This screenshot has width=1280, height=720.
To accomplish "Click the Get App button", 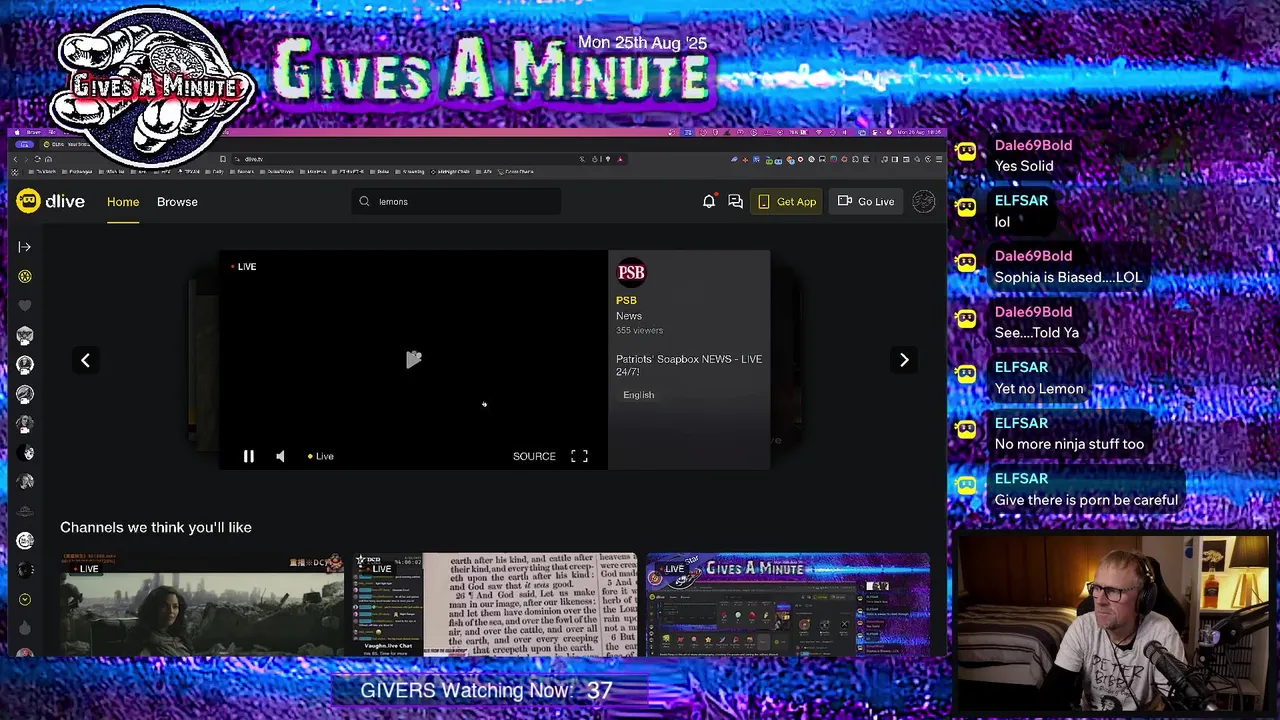I will pyautogui.click(x=787, y=201).
